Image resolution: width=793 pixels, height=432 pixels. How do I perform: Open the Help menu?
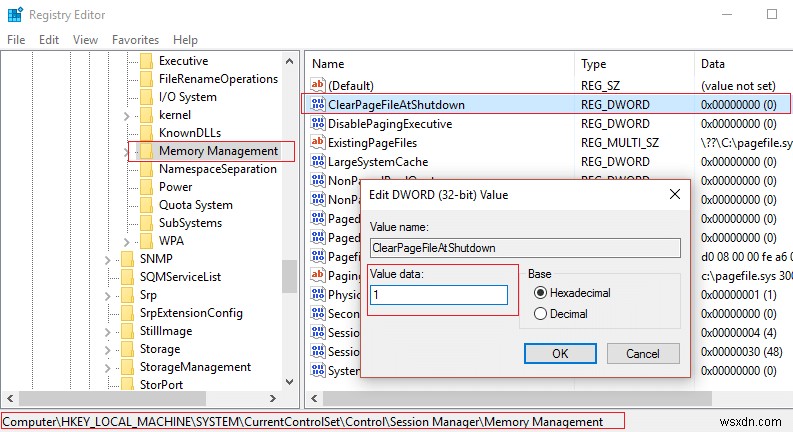[x=185, y=39]
